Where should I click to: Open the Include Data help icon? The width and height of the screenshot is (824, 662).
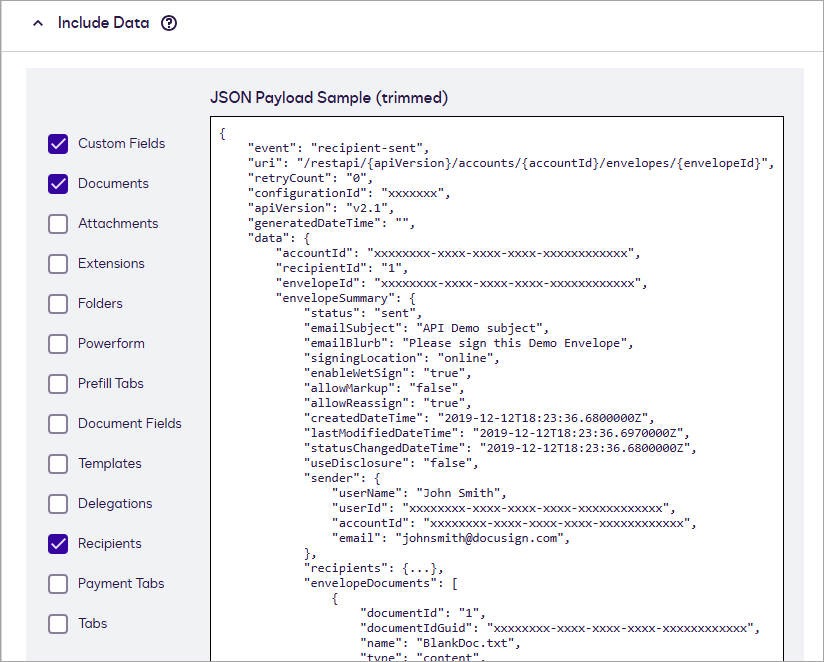click(x=169, y=23)
